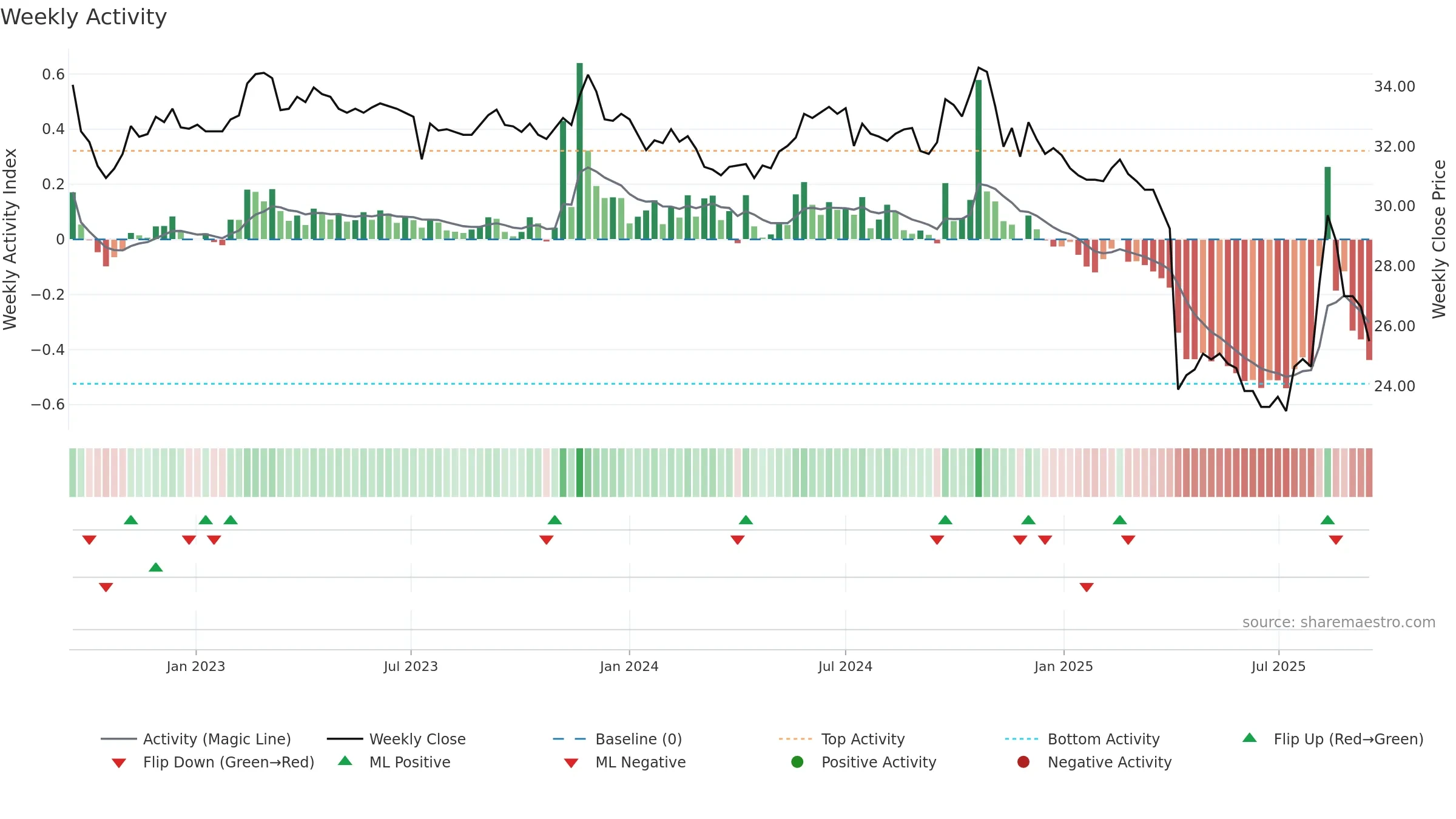Click the flip-down marker nearest July 2025
The height and width of the screenshot is (819, 1456).
coord(1336,540)
